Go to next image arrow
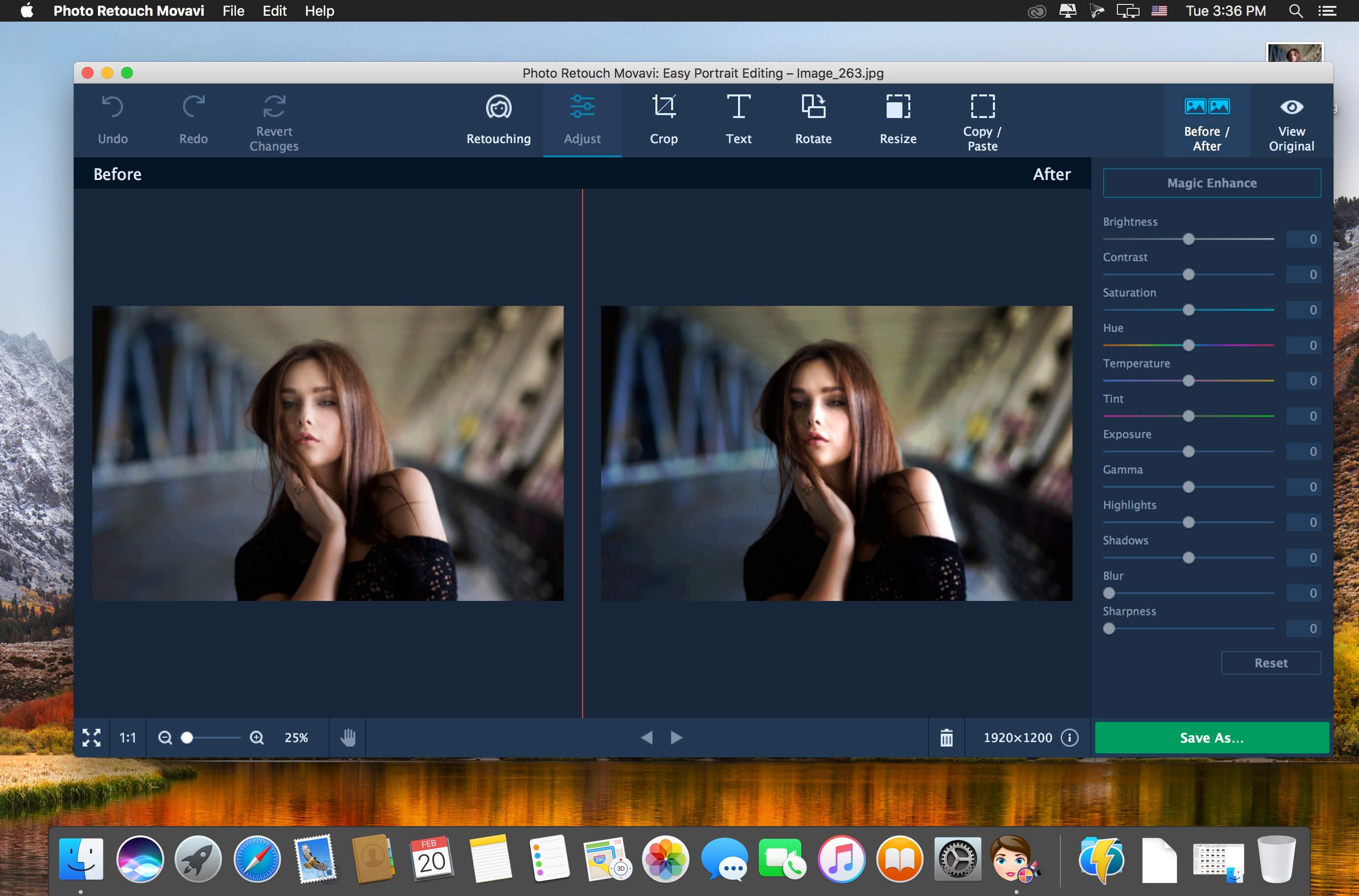1359x896 pixels. [x=676, y=738]
